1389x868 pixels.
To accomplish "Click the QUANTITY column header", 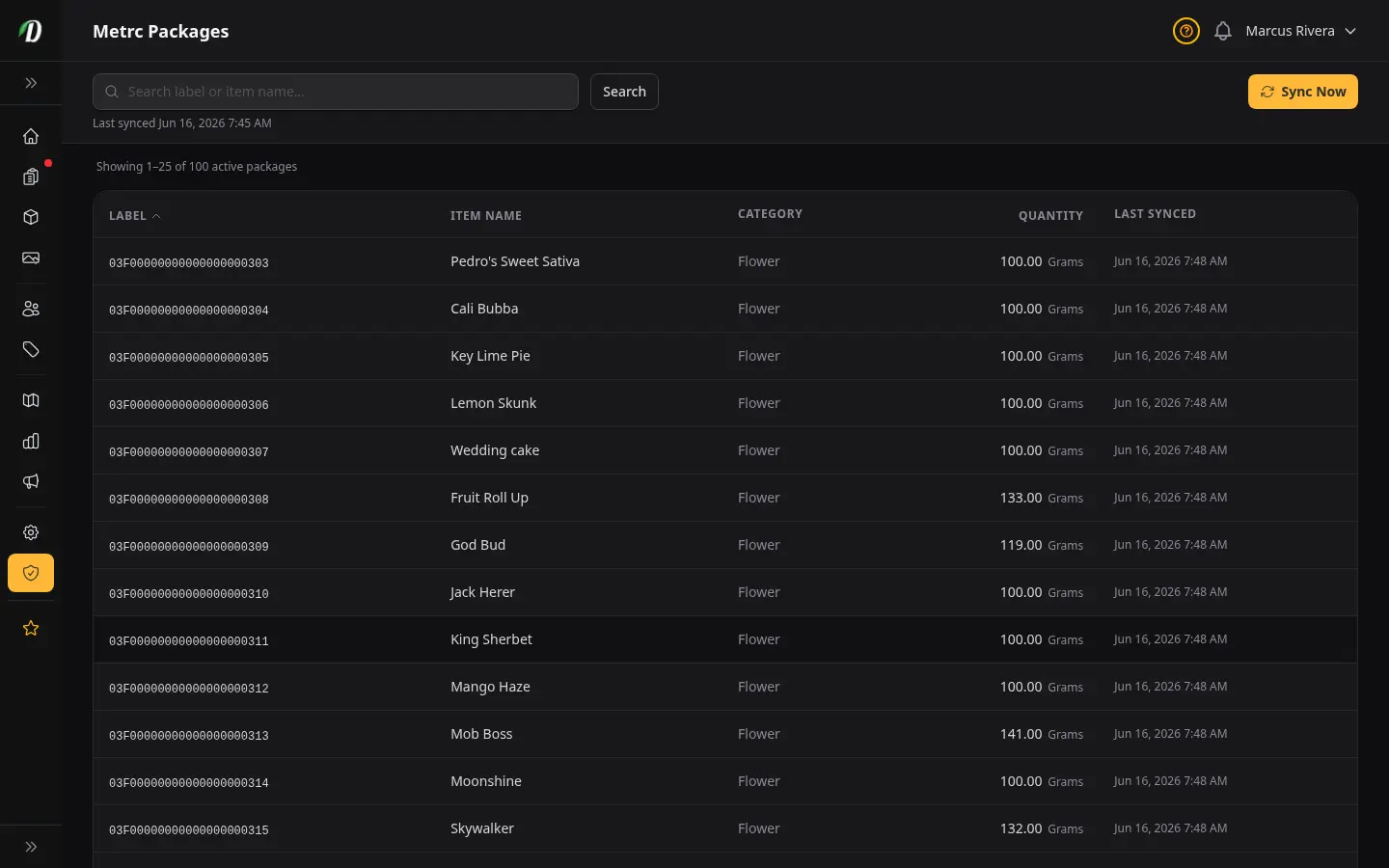I will tap(1050, 216).
